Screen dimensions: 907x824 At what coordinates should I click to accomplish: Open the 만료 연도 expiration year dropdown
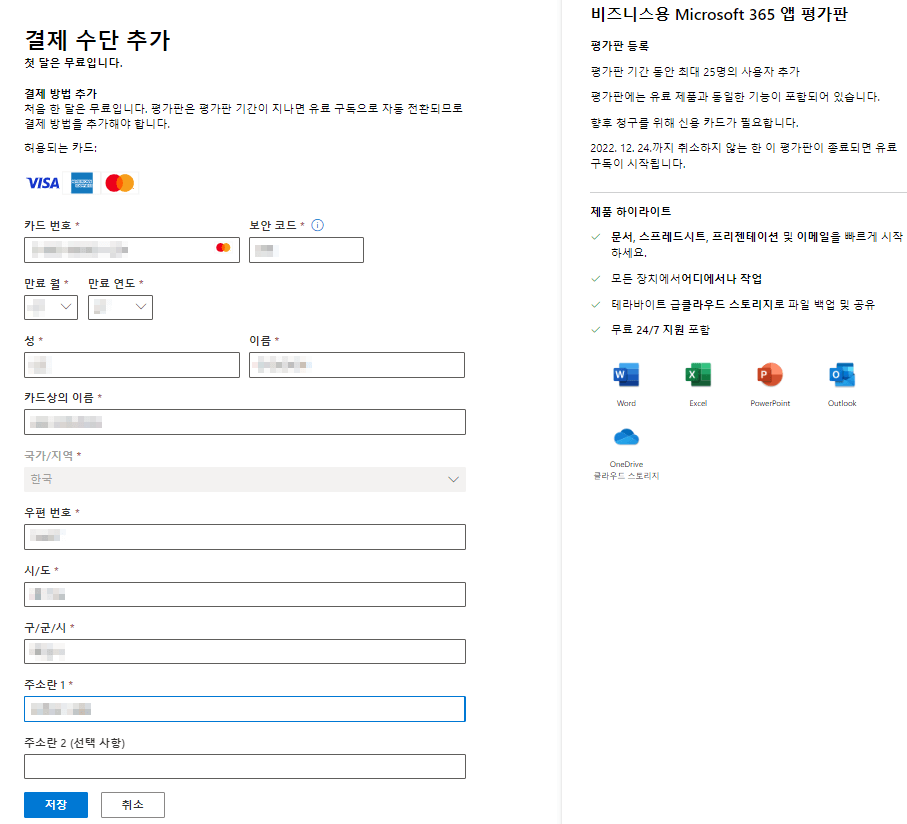pyautogui.click(x=120, y=307)
